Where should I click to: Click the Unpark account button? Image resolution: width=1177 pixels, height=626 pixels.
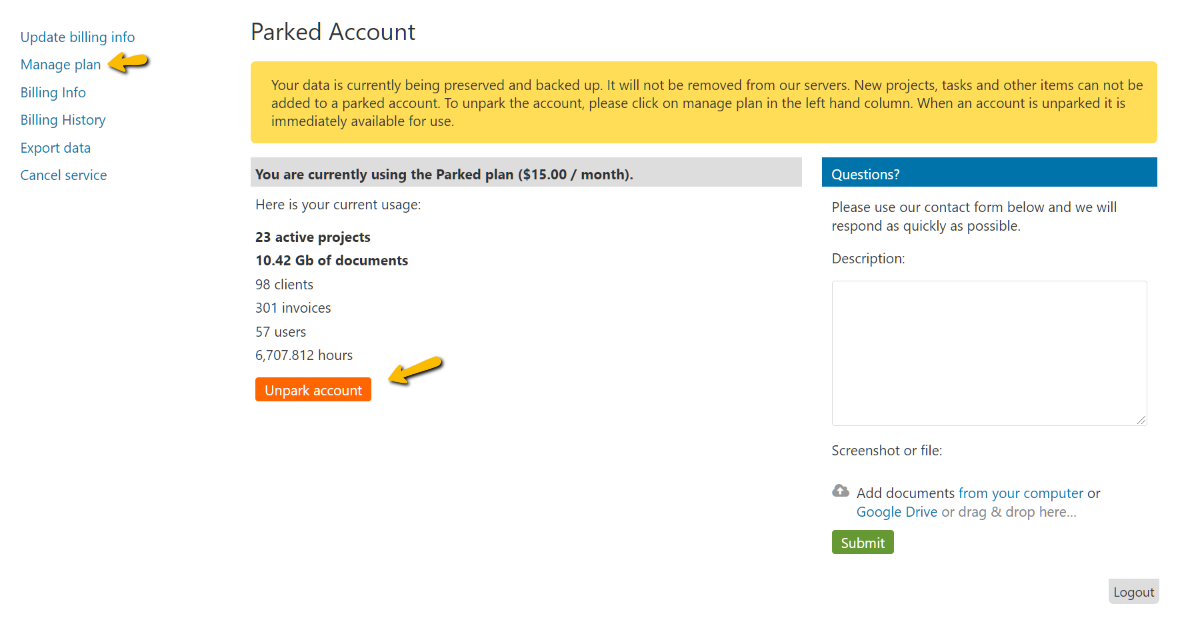[312, 389]
